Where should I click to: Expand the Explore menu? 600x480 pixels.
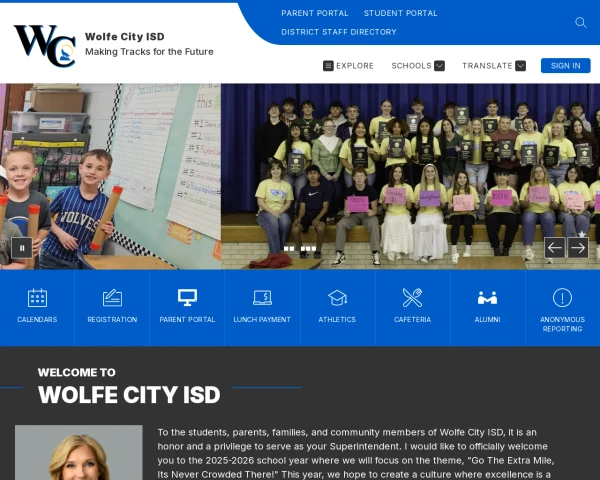coord(348,66)
